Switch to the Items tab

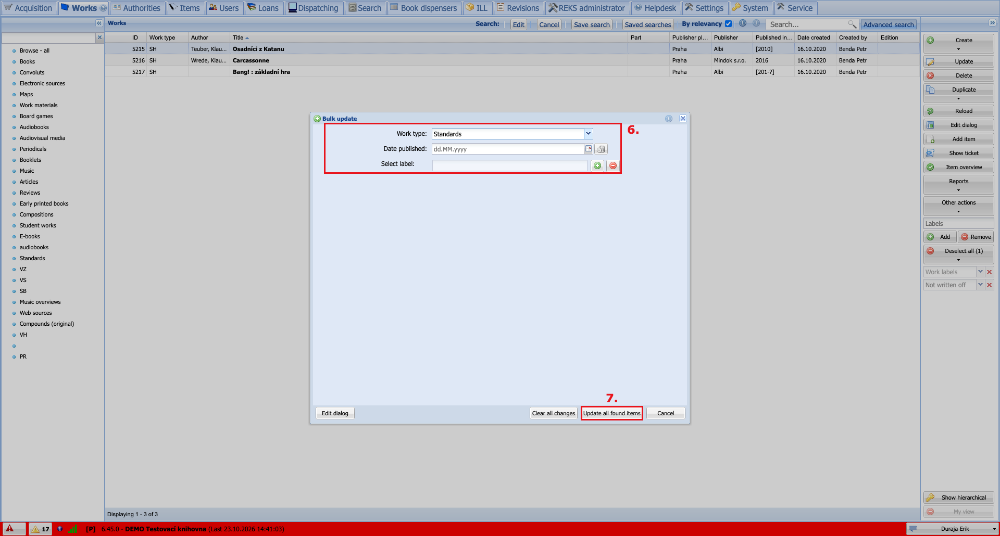click(184, 8)
